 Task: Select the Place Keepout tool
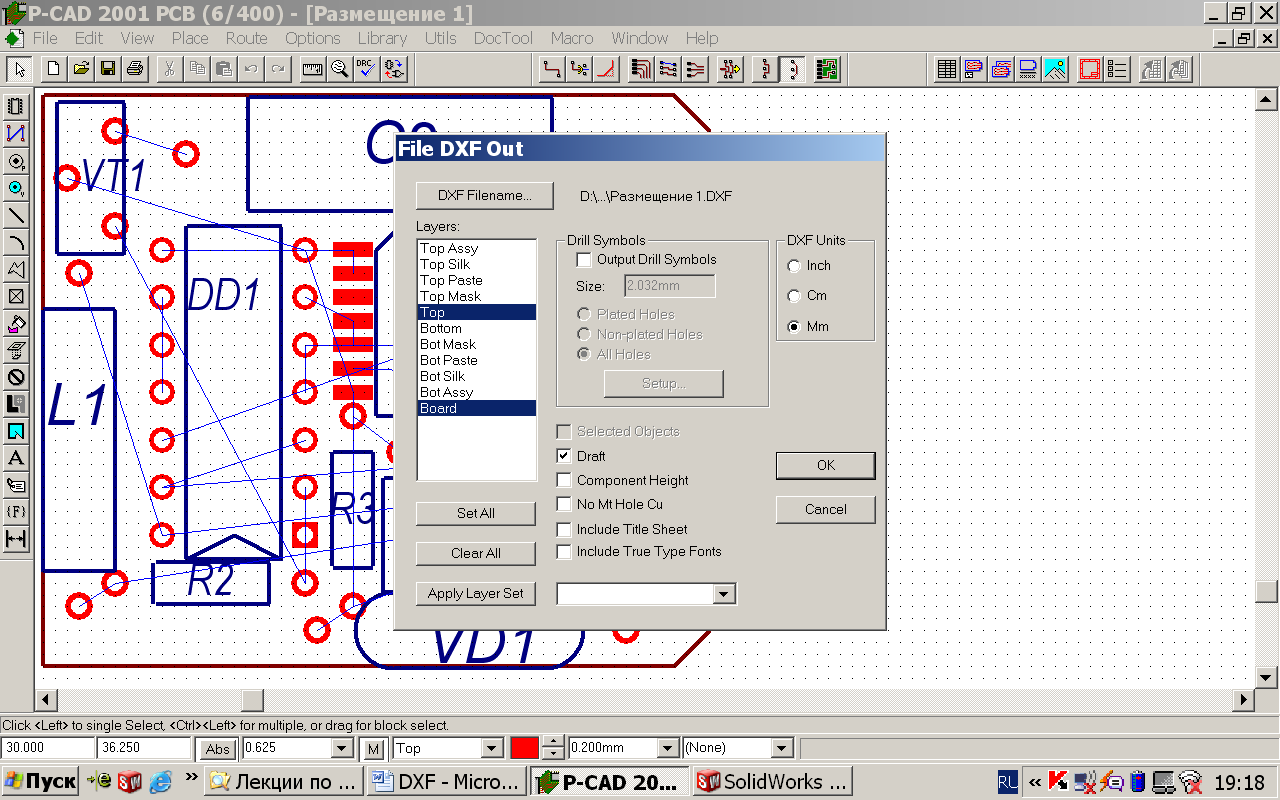pyautogui.click(x=16, y=377)
